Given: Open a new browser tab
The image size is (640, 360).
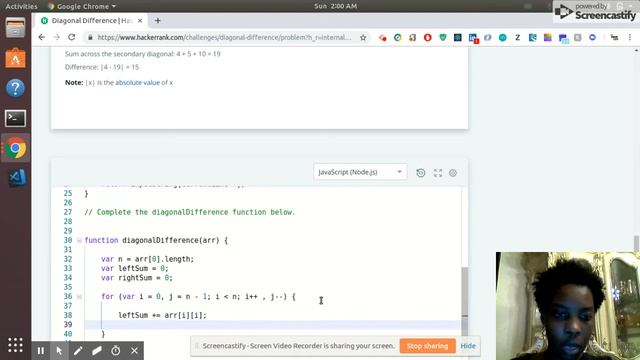Looking at the screenshot, I should tap(158, 20).
